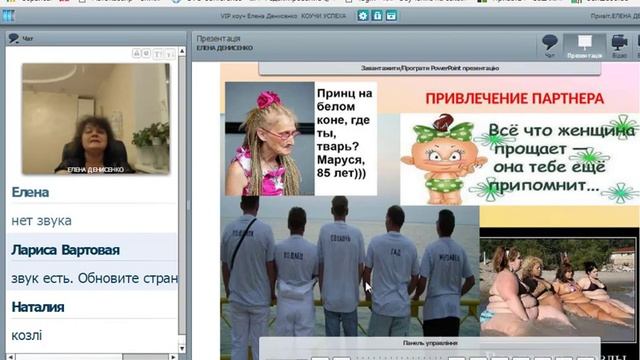Click the load PowerPoint presentation bar
This screenshot has height=360, width=640.
click(x=430, y=68)
